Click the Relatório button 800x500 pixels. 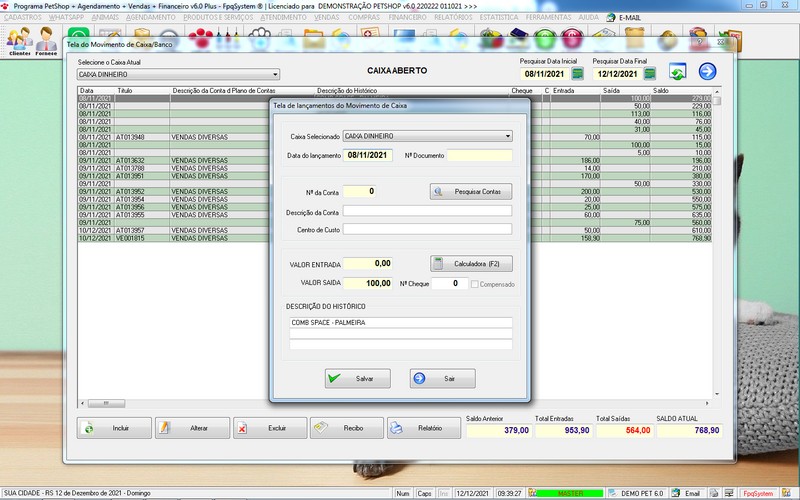point(424,428)
